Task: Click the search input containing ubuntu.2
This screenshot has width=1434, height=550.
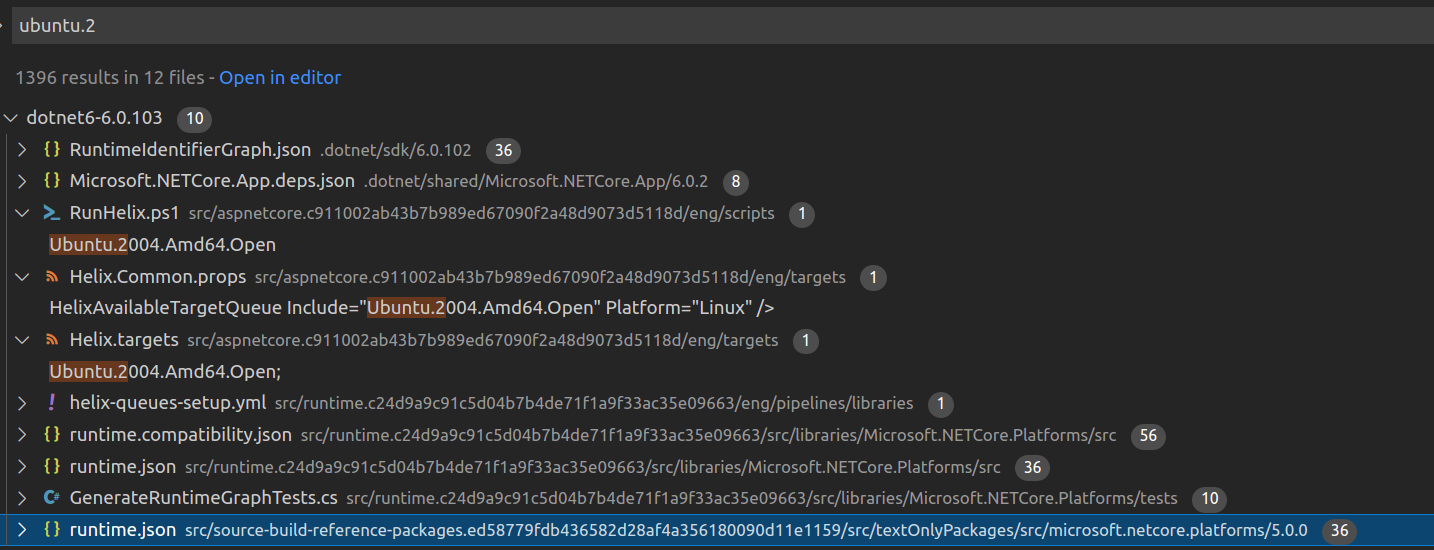Action: [x=722, y=26]
